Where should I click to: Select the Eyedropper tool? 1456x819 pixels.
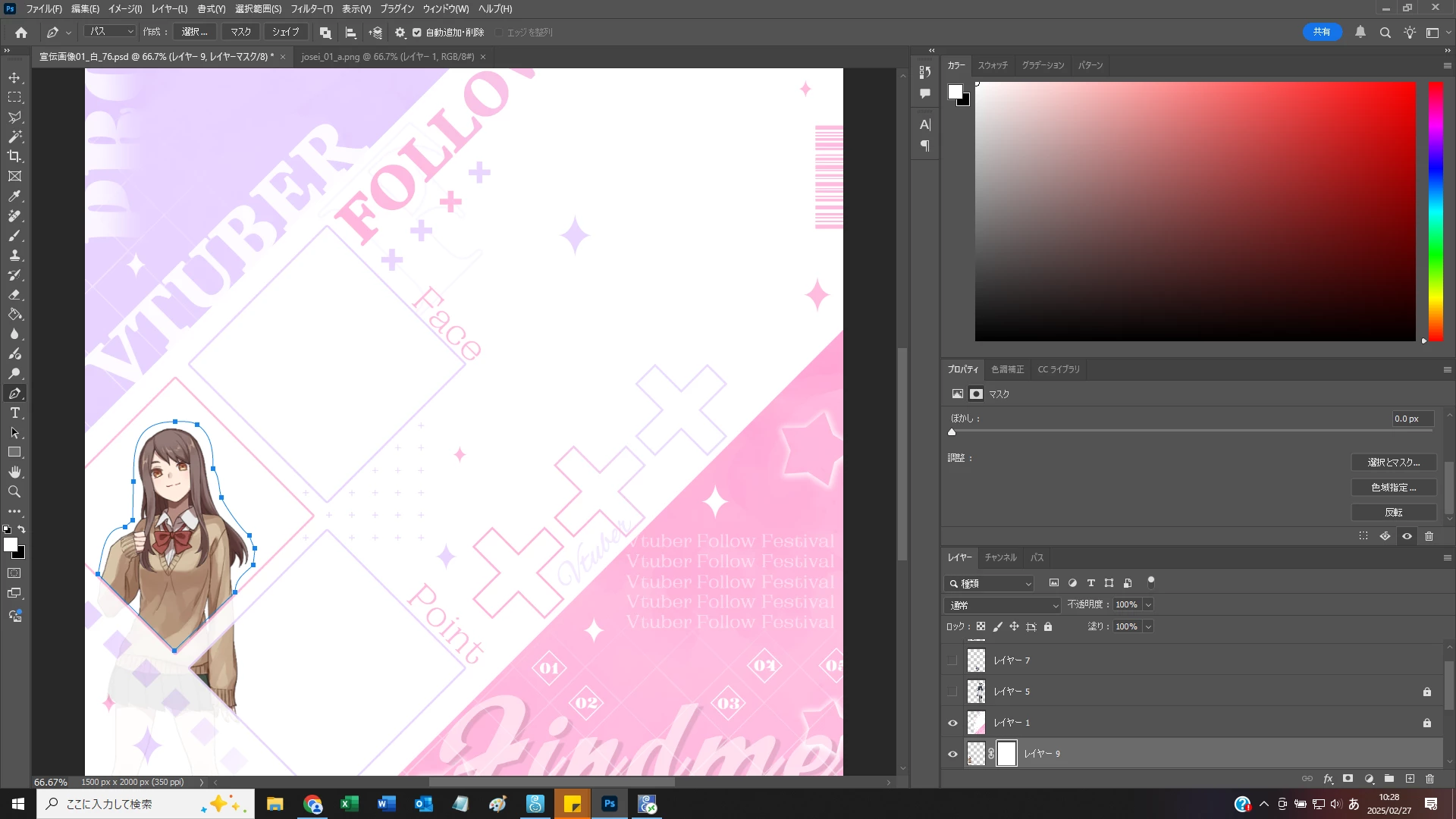(14, 196)
